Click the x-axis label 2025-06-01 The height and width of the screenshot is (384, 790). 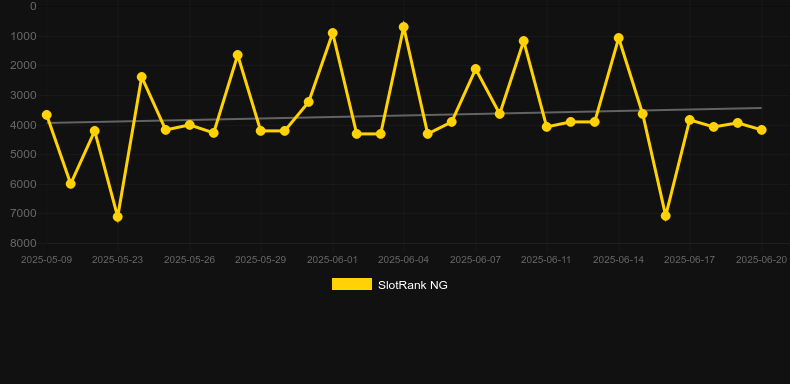pos(333,260)
